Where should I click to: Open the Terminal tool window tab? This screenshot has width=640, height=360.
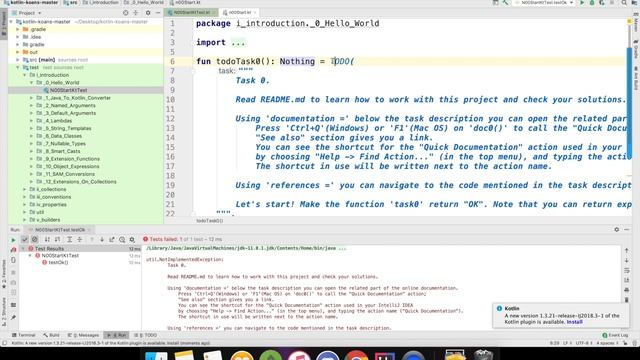point(24,335)
